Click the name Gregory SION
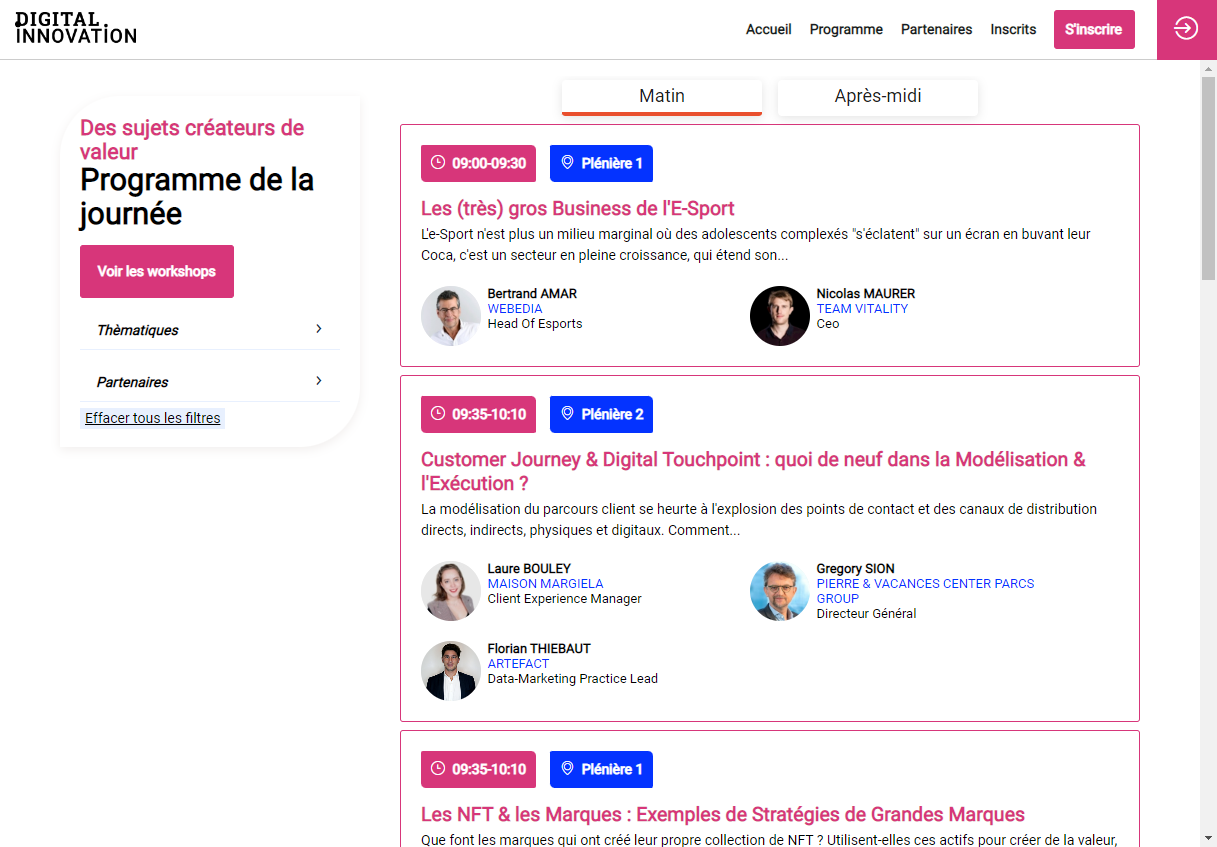 tap(856, 569)
